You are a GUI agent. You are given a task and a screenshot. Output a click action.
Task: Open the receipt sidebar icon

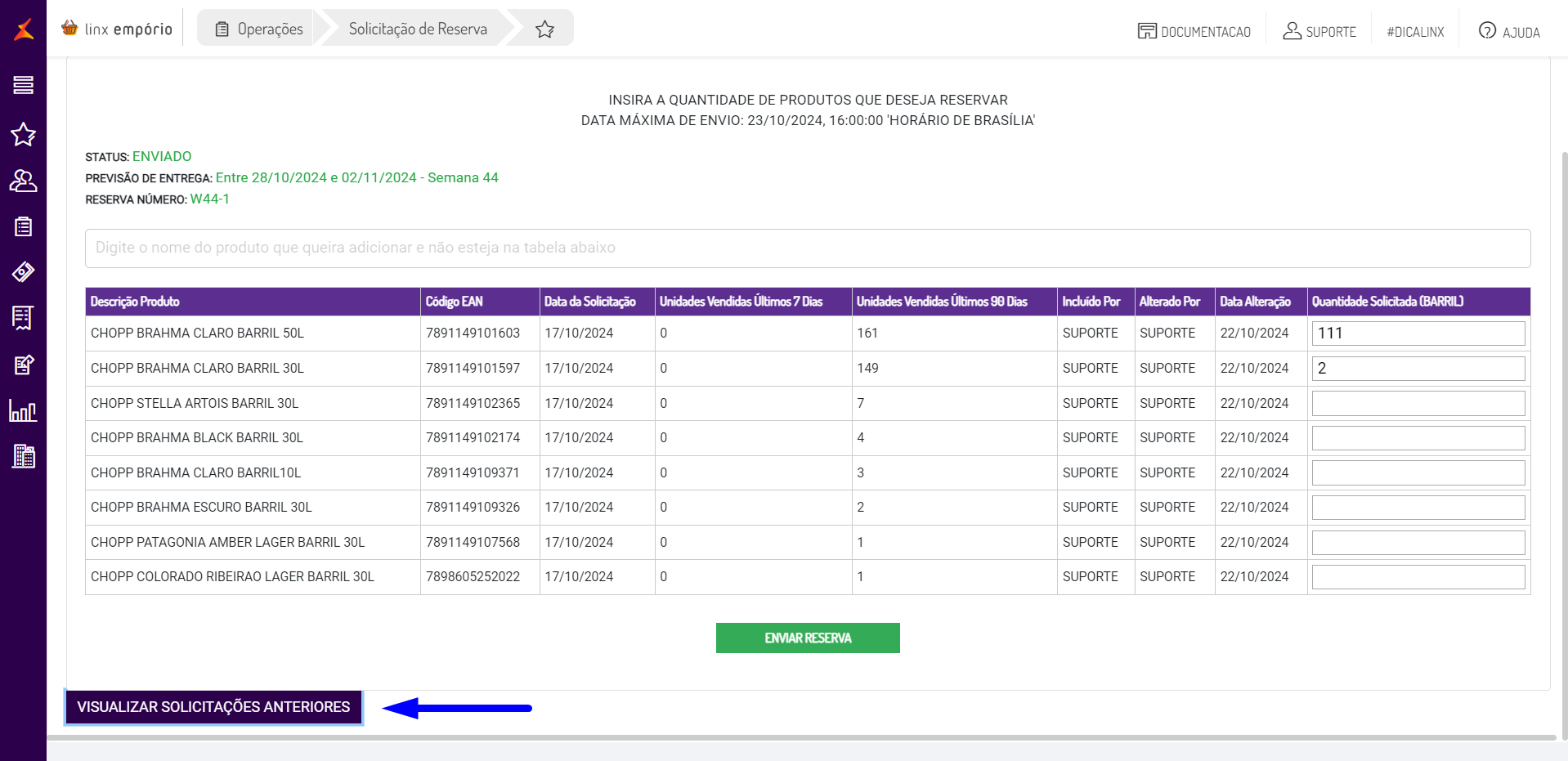point(23,317)
